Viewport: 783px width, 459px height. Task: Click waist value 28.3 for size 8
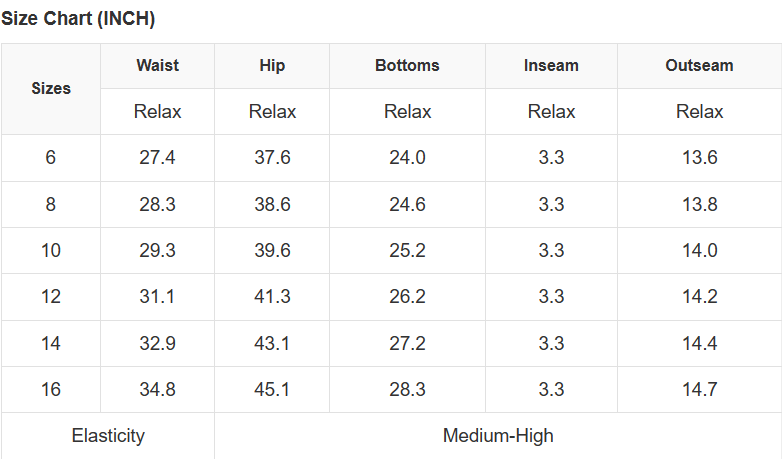(x=158, y=204)
